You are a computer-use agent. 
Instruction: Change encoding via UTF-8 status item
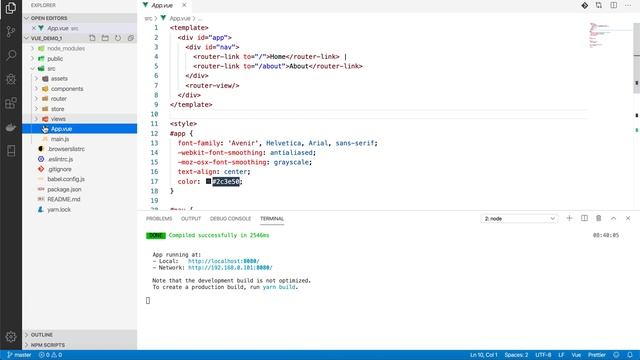pyautogui.click(x=543, y=355)
